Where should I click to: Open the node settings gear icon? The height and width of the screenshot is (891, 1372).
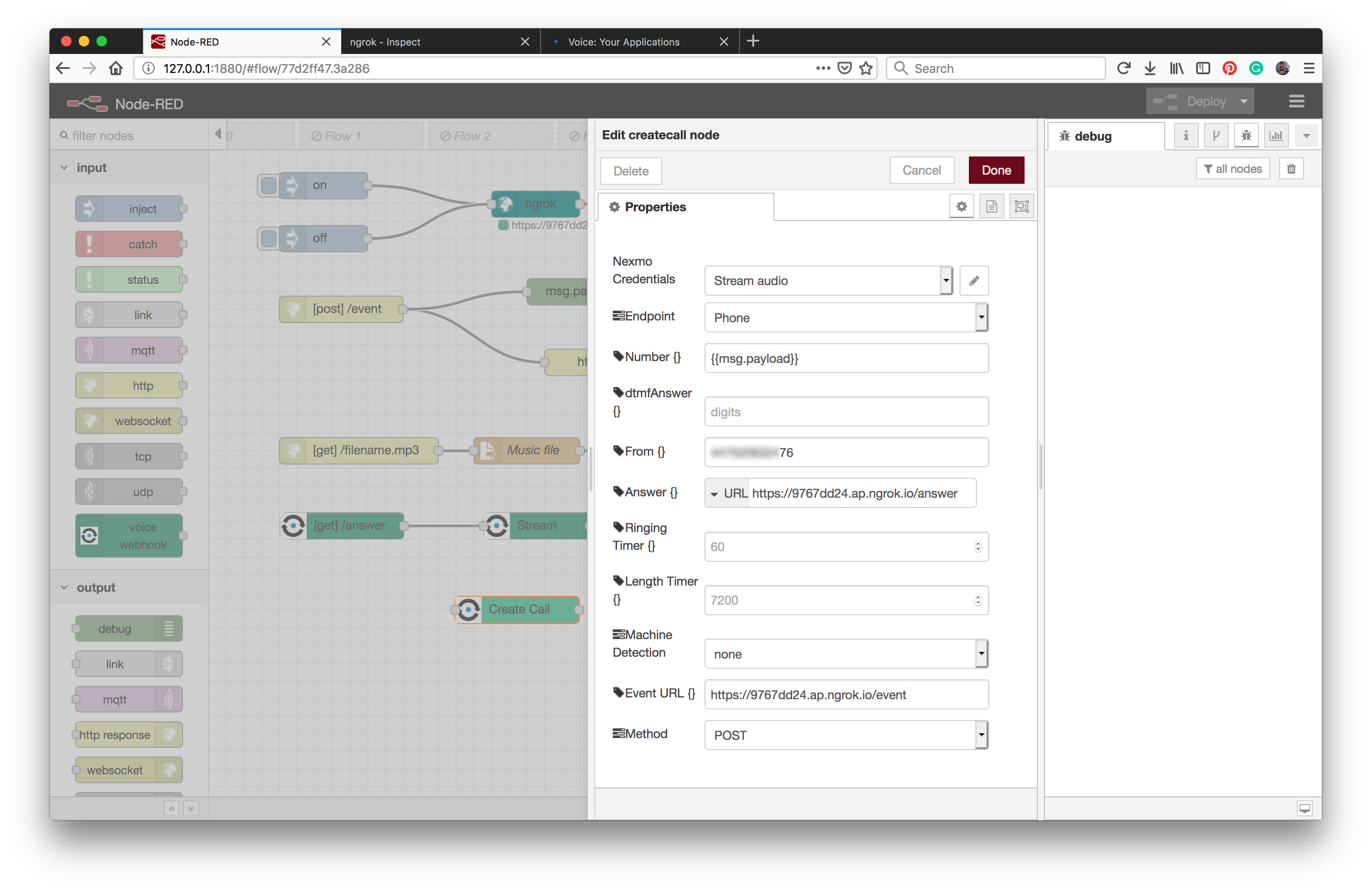click(961, 206)
